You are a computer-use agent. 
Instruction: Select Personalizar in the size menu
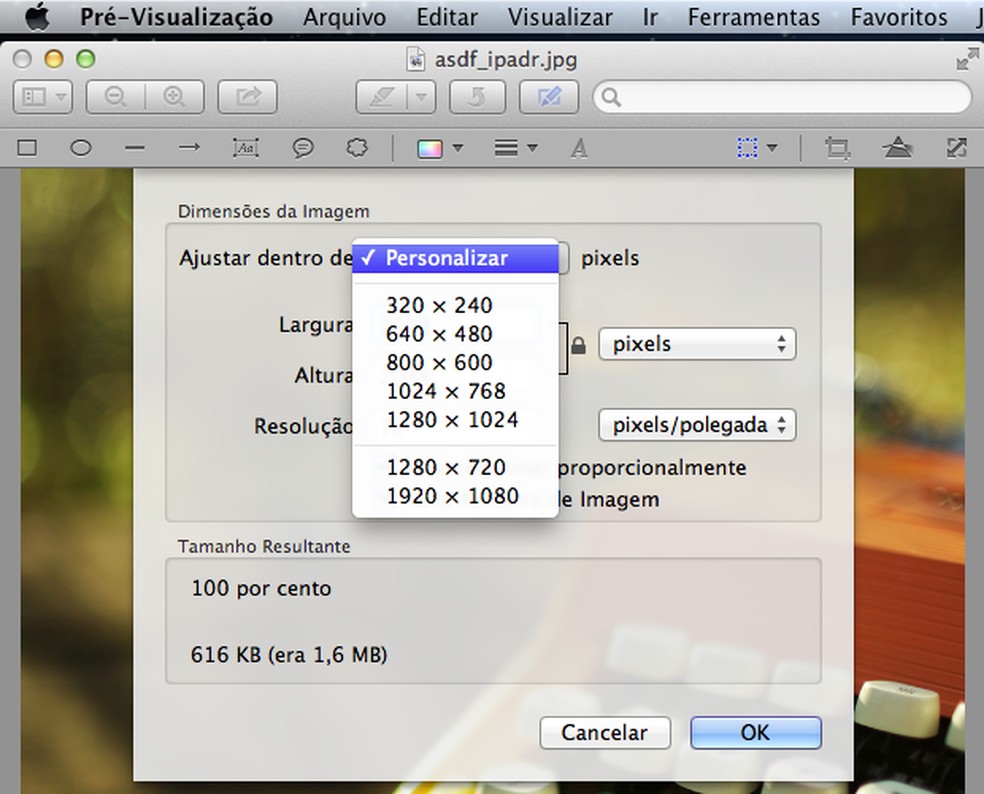click(456, 258)
